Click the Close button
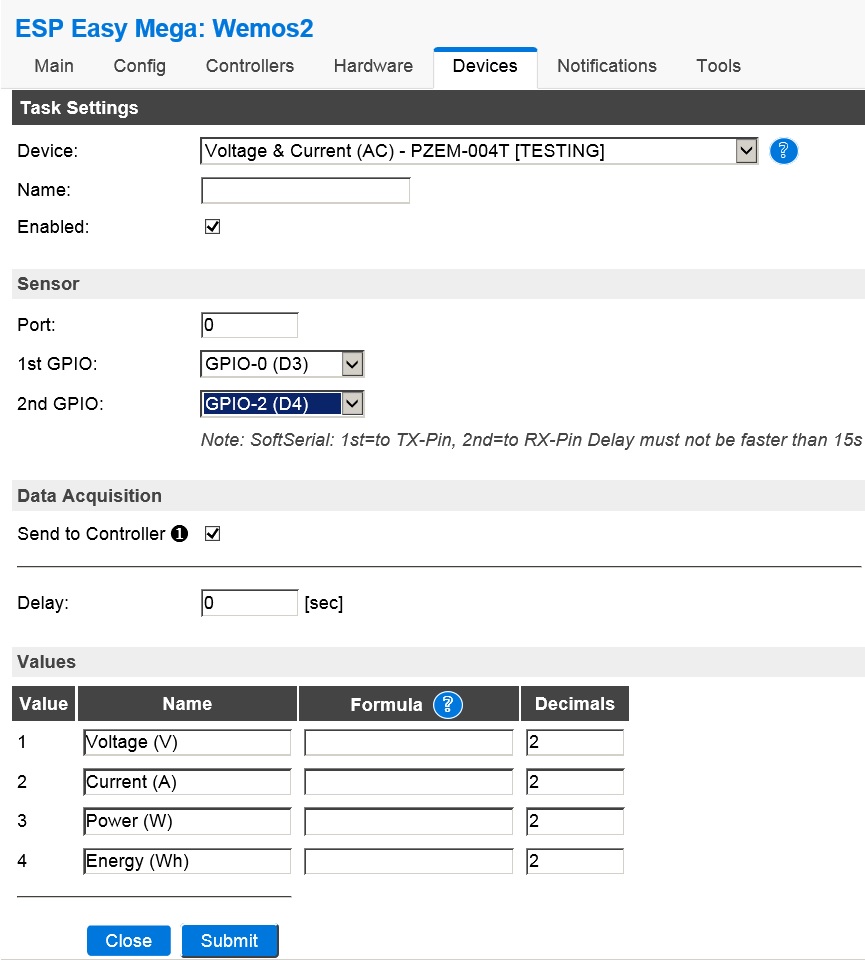This screenshot has height=960, width=865. click(129, 941)
